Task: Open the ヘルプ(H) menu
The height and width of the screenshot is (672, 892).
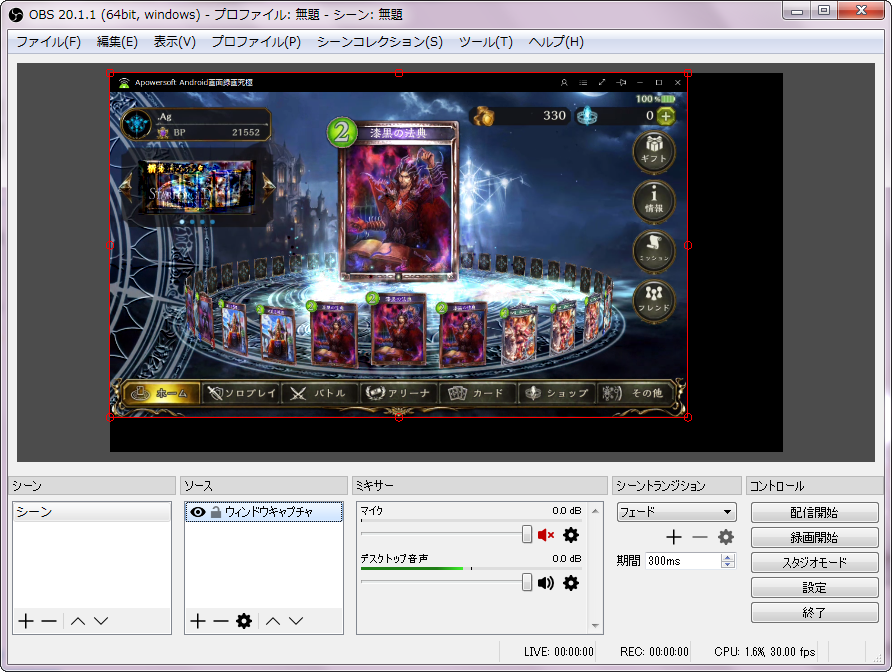Action: tap(556, 42)
